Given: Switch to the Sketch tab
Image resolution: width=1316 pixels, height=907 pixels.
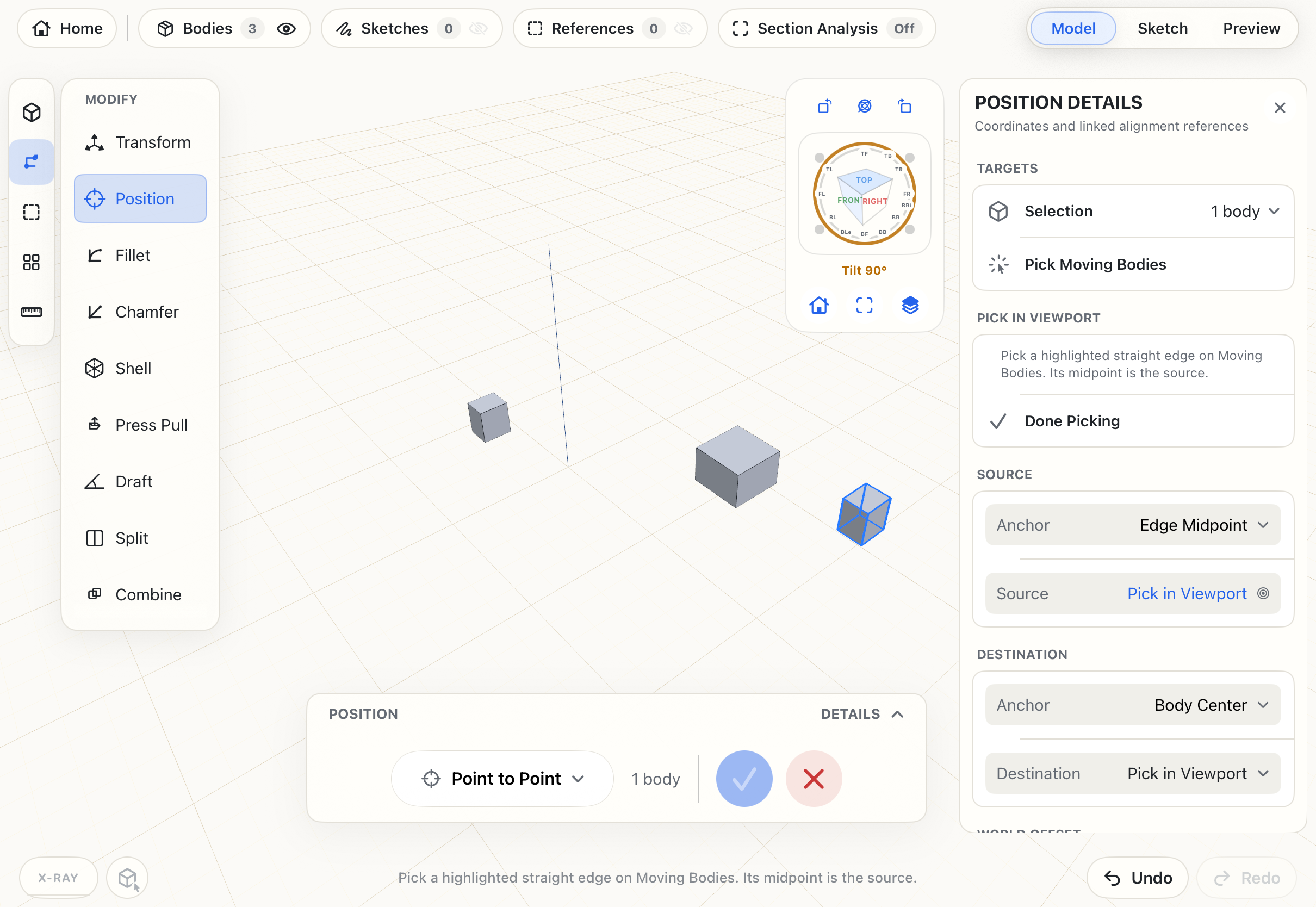Looking at the screenshot, I should (x=1162, y=28).
